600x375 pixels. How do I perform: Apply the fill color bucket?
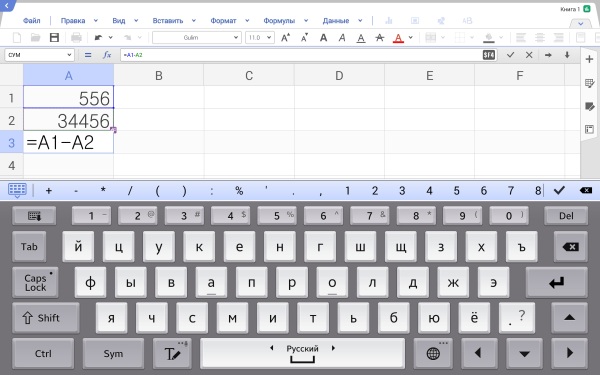[489, 38]
